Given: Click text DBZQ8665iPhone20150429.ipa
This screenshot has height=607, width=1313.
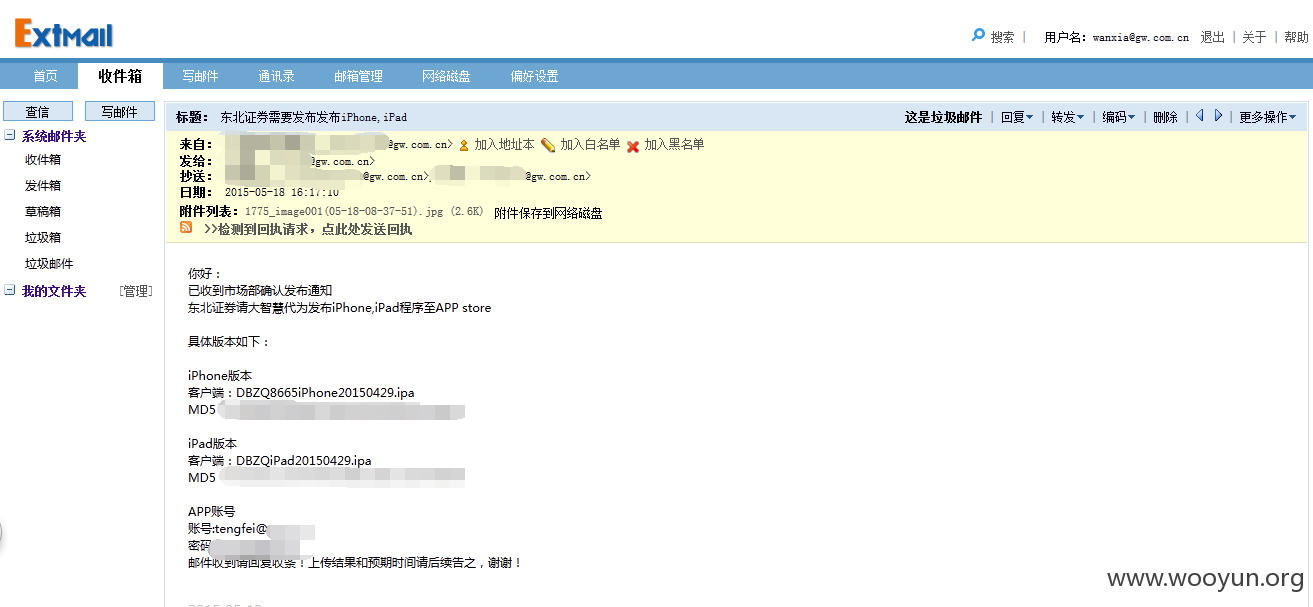Looking at the screenshot, I should pos(325,393).
